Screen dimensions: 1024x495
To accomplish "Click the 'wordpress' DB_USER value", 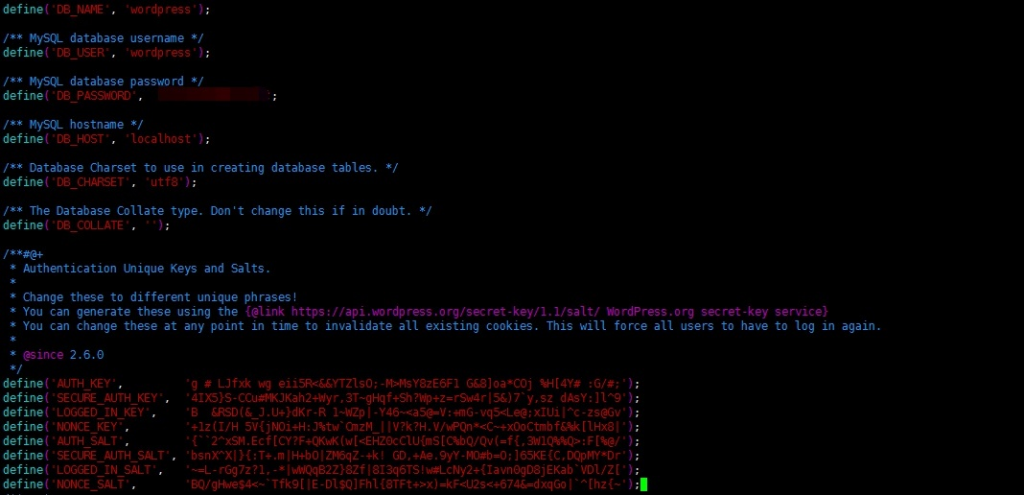I will [x=159, y=53].
